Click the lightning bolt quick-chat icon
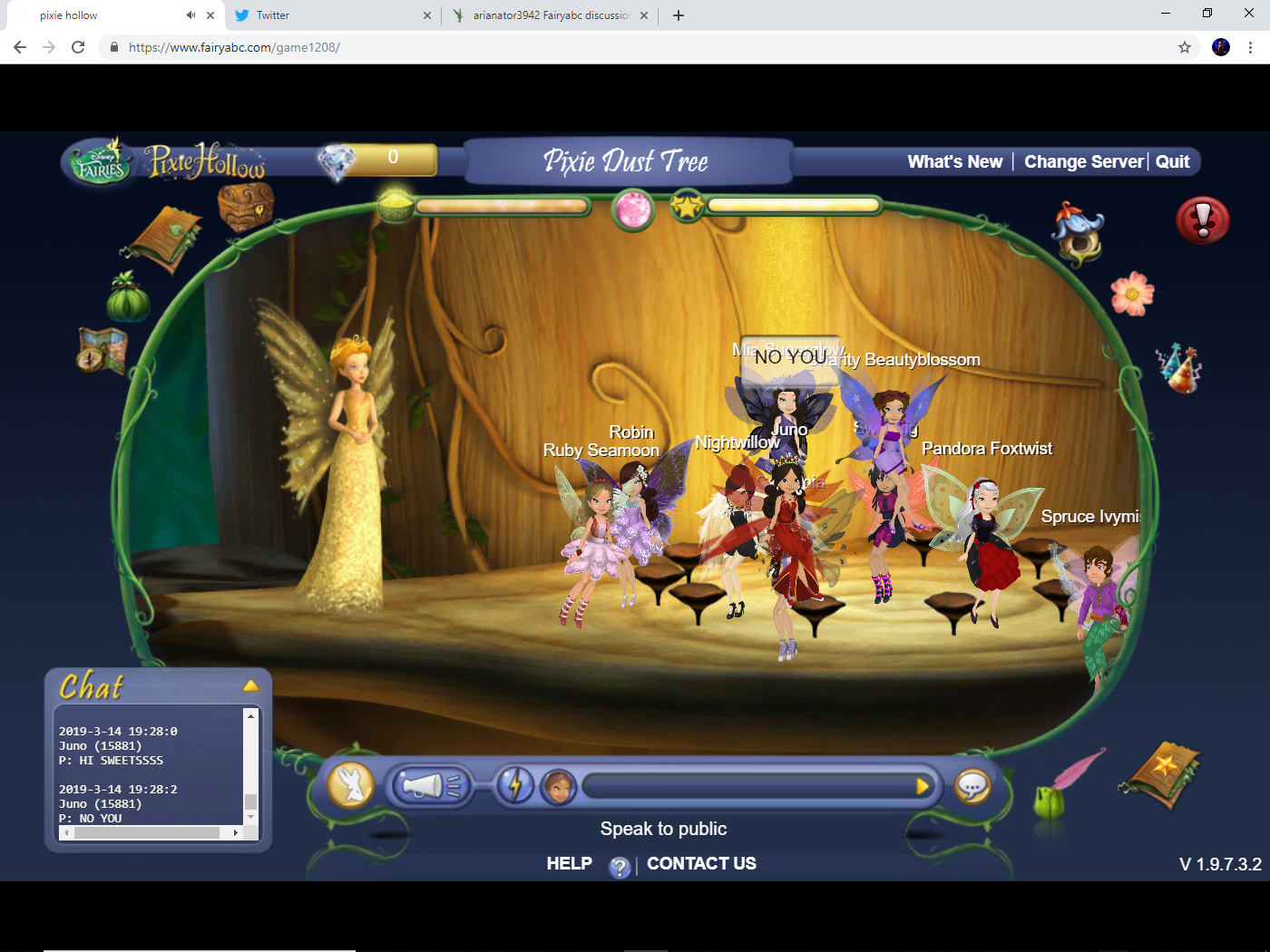The height and width of the screenshot is (952, 1270). point(517,785)
